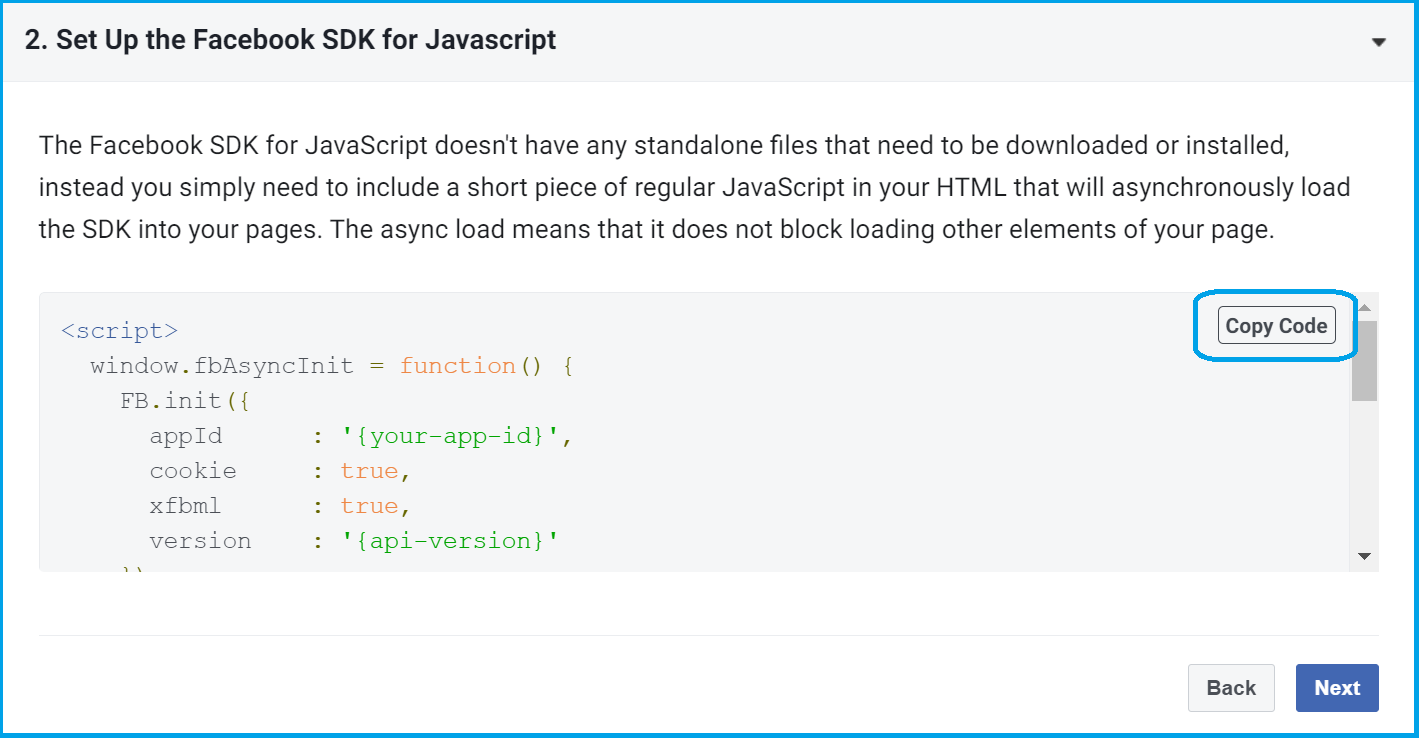Screen dimensions: 1419x738
Task: Click the Copy Code button
Action: [x=1276, y=325]
